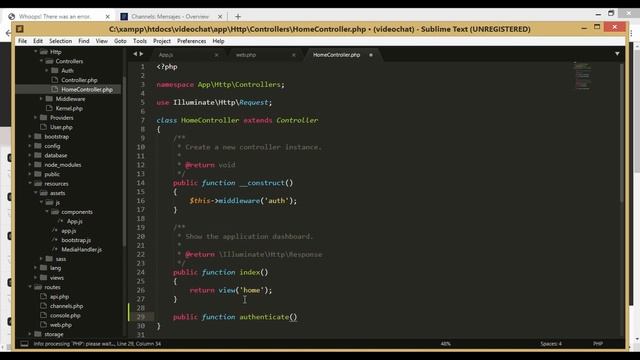The height and width of the screenshot is (360, 640).
Task: Open Controller.php in the sidebar
Action: point(79,80)
